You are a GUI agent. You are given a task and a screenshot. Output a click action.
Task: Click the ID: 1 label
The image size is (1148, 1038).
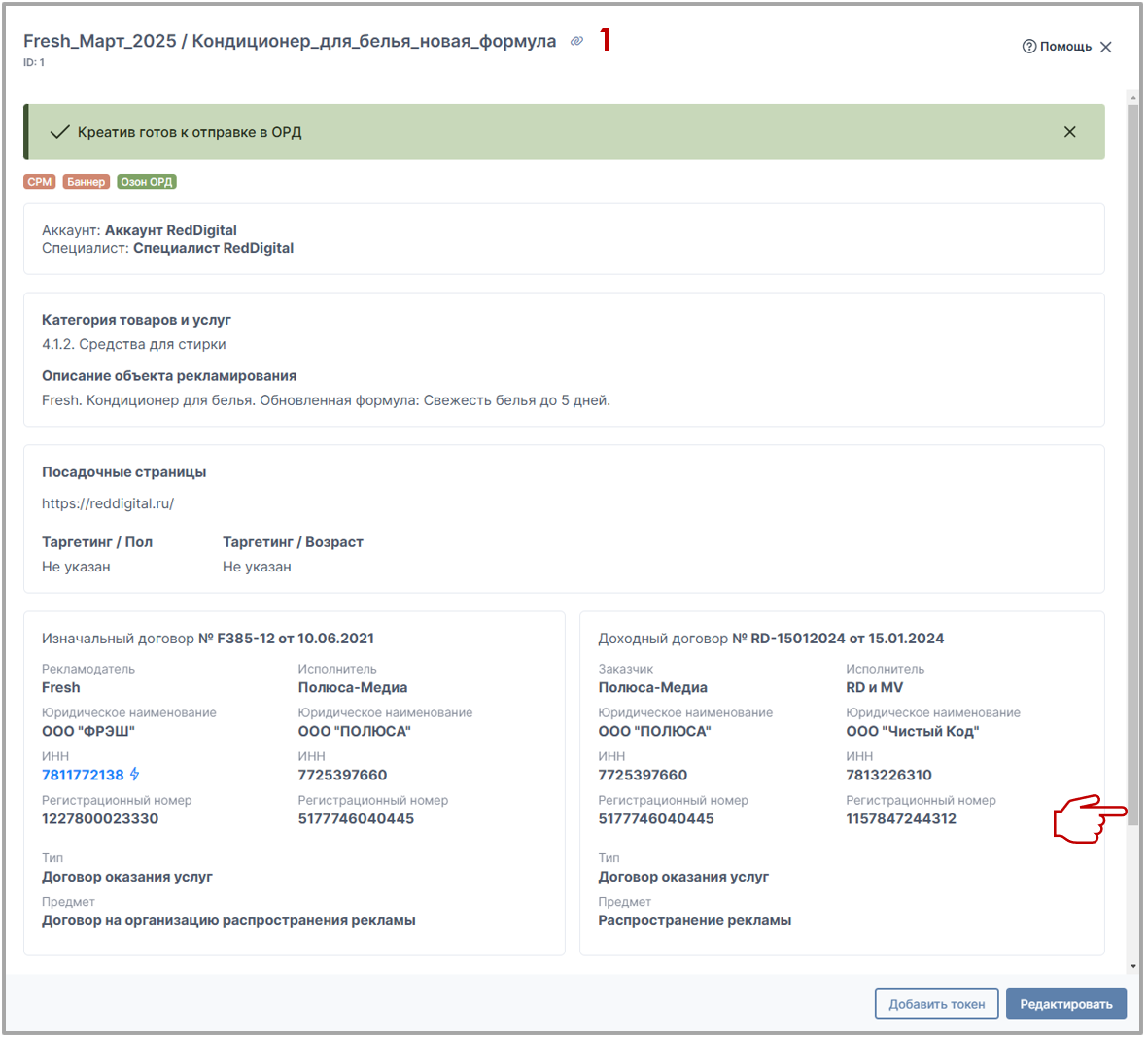(x=34, y=62)
